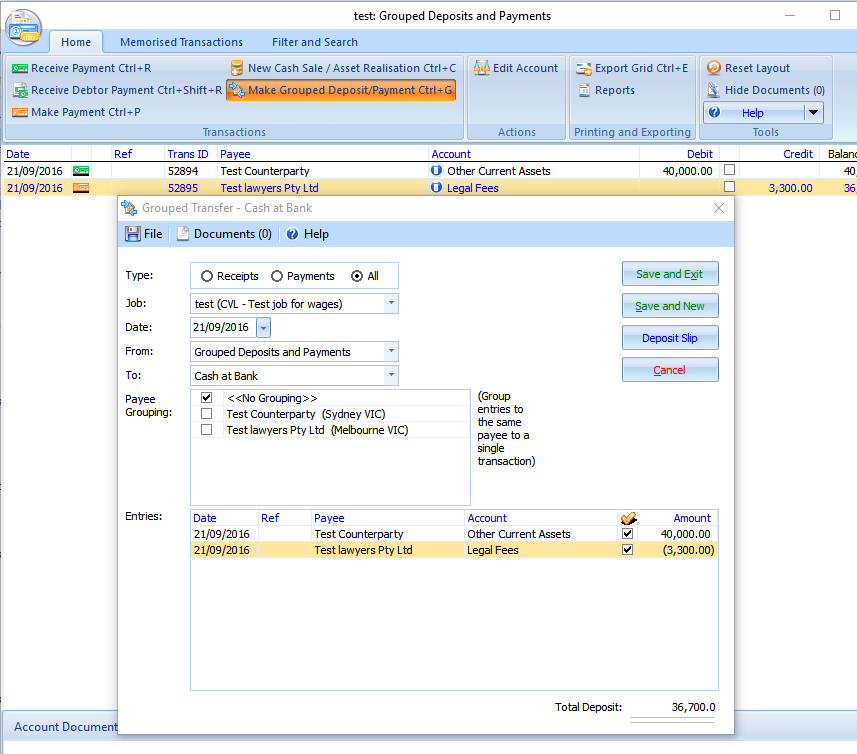Screen dimensions: 857x754
Task: Open the Filter and Search tab
Action: tap(314, 42)
